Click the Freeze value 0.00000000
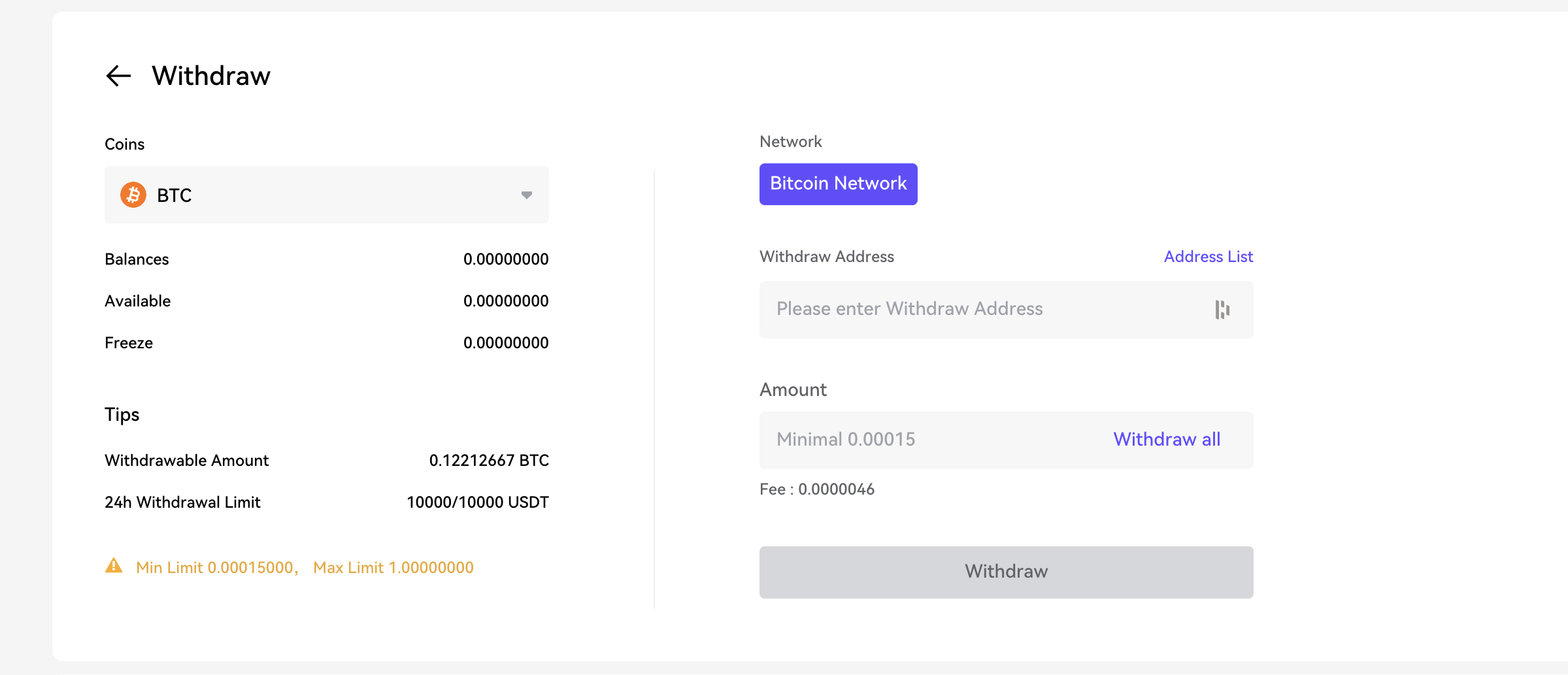 coord(506,343)
